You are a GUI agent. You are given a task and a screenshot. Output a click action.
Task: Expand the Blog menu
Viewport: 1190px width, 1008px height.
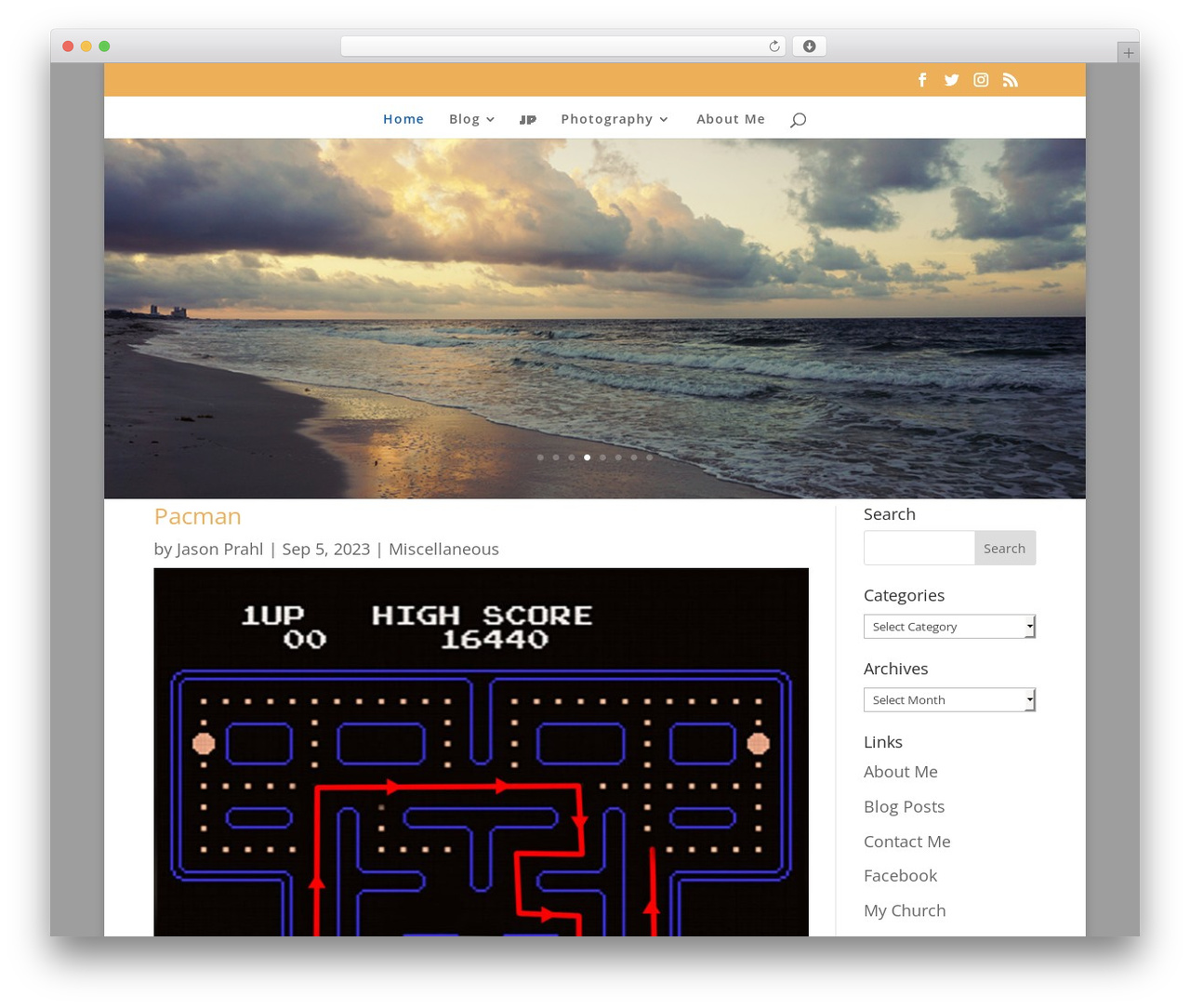pyautogui.click(x=471, y=119)
